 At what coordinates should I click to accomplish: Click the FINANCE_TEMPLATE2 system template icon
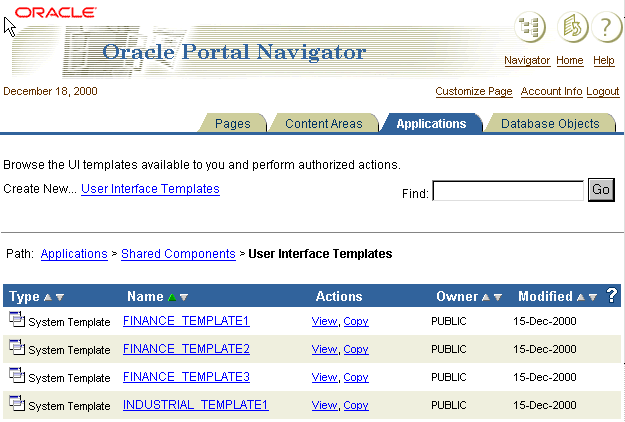[x=16, y=348]
